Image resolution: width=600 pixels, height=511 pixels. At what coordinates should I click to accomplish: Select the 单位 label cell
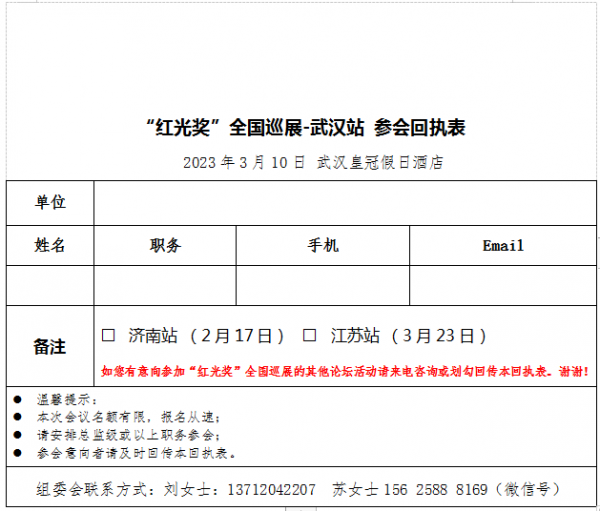pos(50,203)
